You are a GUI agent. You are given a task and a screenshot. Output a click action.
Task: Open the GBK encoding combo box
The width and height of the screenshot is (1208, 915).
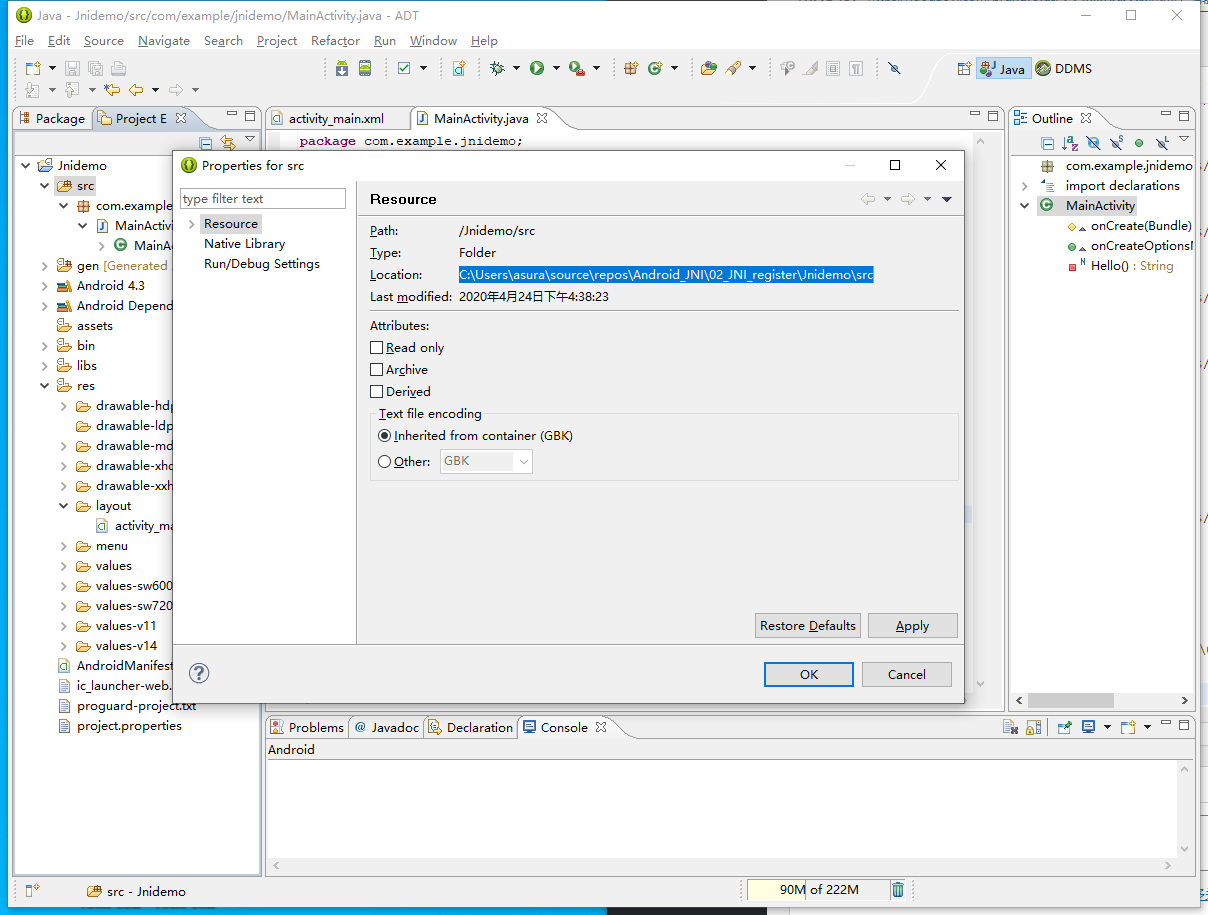pyautogui.click(x=486, y=461)
